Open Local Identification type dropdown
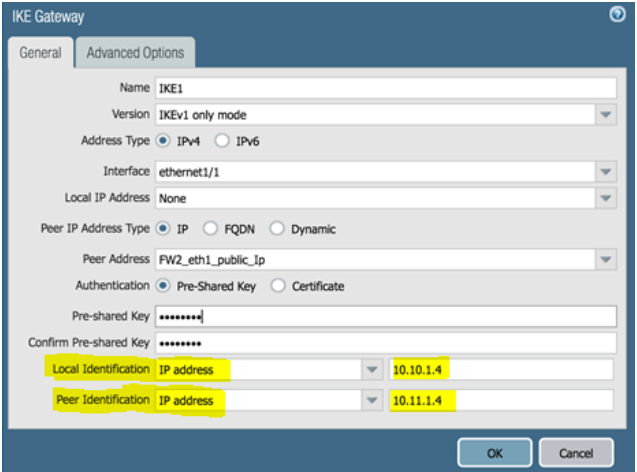This screenshot has height=472, width=637. point(370,370)
